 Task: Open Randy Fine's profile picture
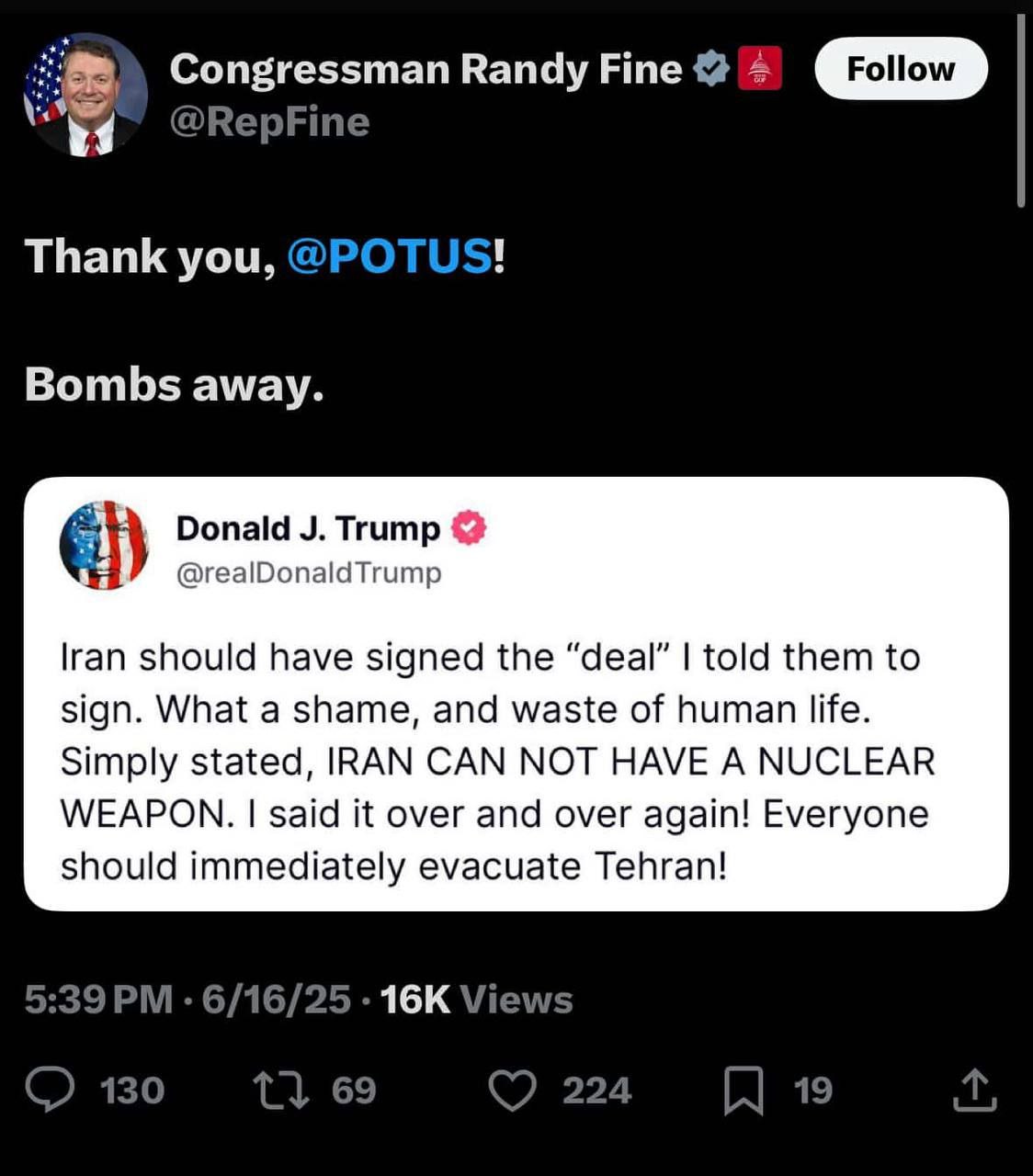[x=85, y=95]
